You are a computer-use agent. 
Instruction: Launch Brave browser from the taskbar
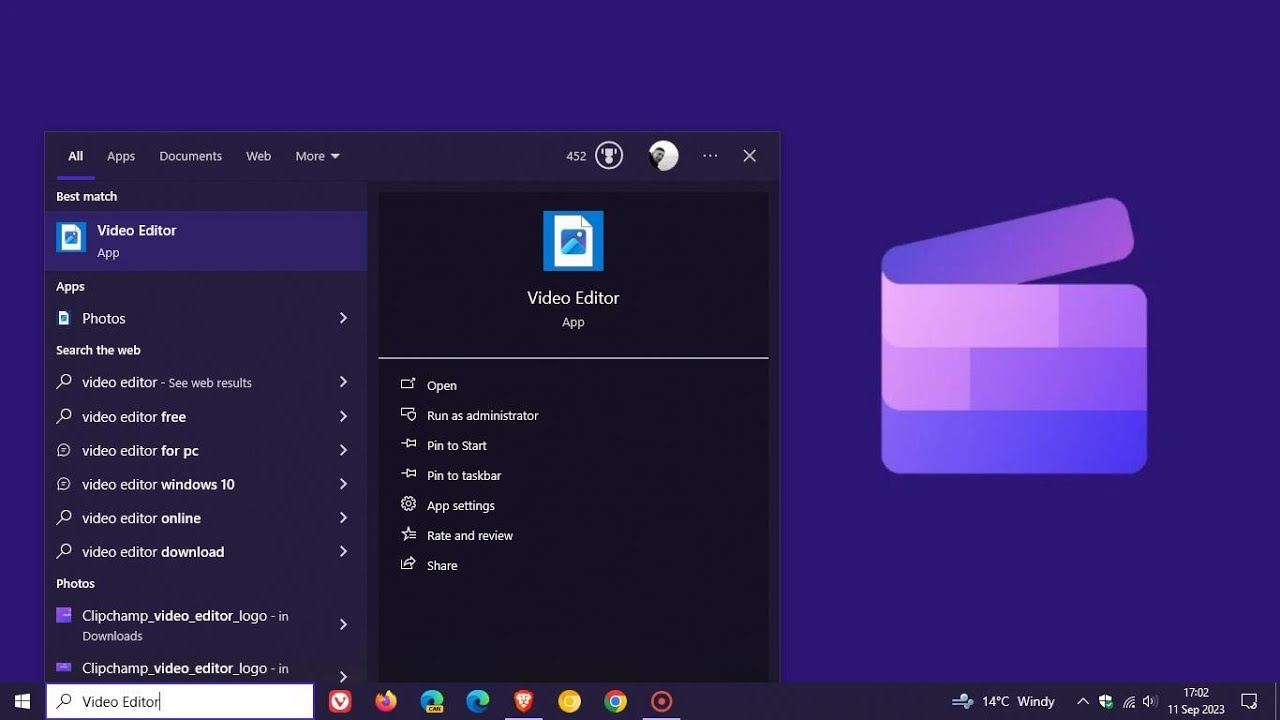pos(524,701)
